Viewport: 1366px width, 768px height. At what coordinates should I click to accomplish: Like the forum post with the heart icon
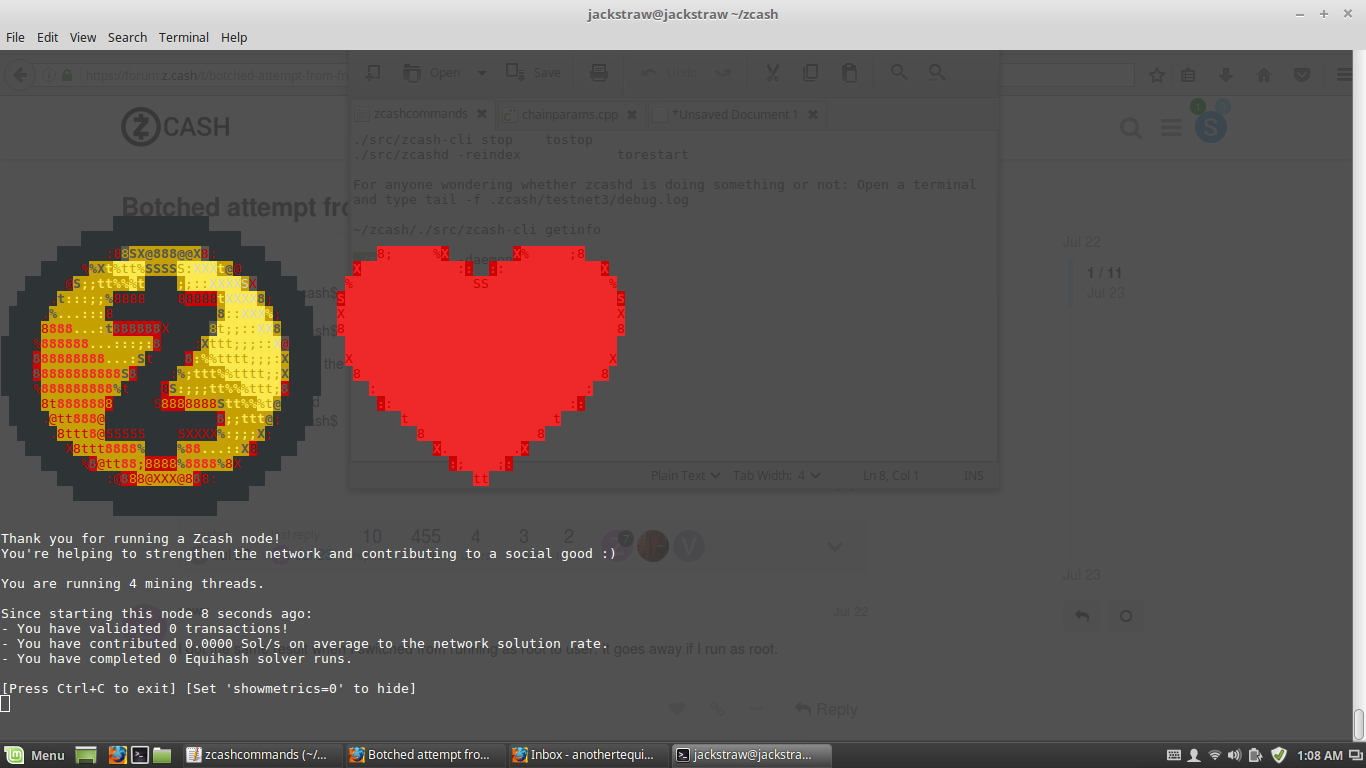[x=677, y=709]
